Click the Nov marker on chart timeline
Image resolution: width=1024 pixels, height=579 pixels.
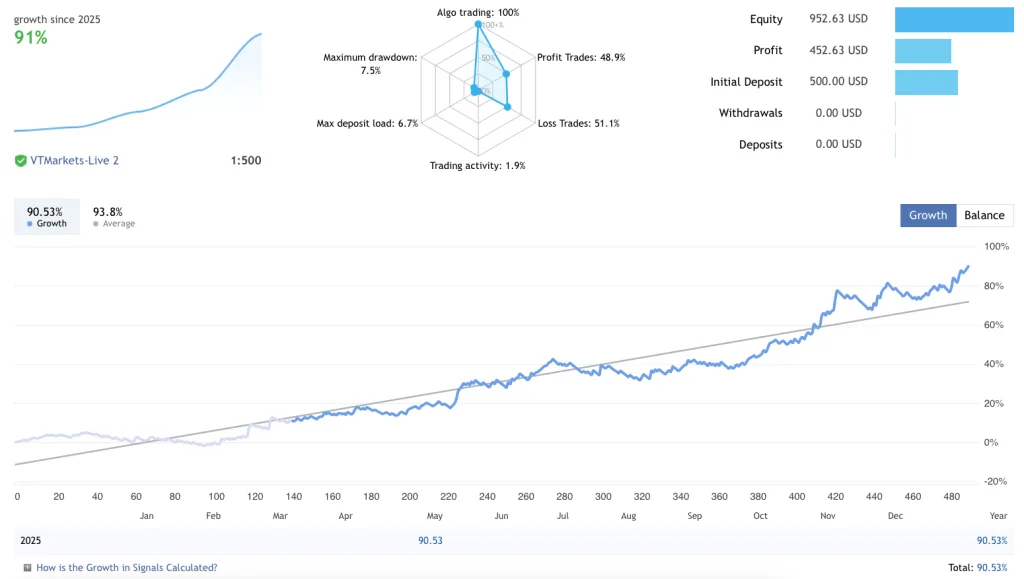click(827, 516)
